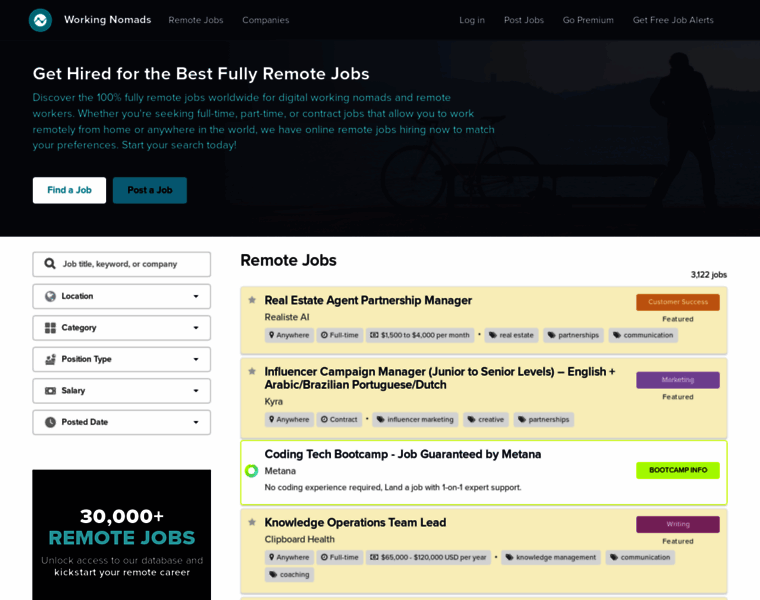Click the BOOTCAMP INFO button
This screenshot has height=600, width=760.
pyautogui.click(x=678, y=470)
